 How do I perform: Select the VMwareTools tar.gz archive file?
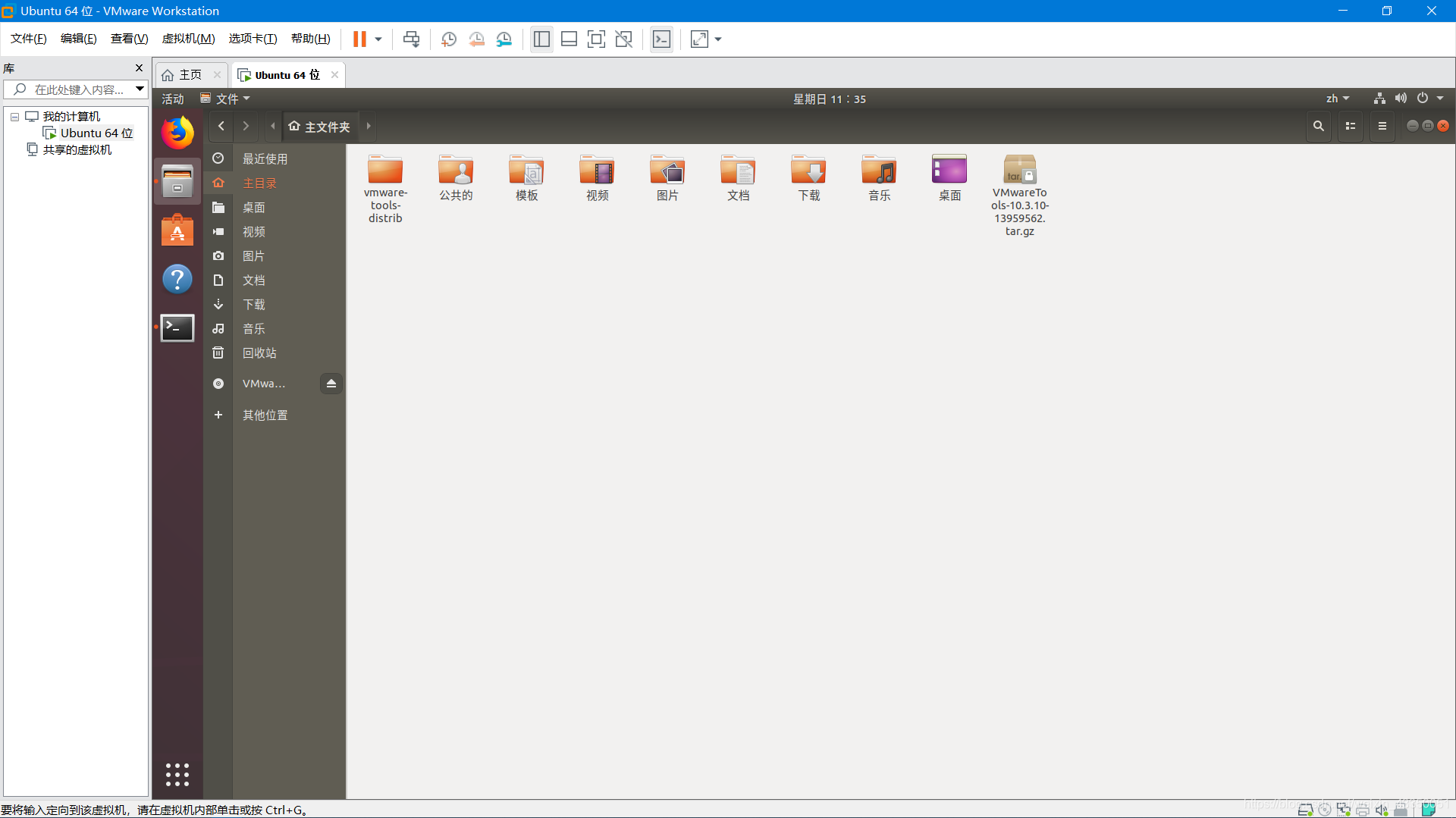(1020, 196)
